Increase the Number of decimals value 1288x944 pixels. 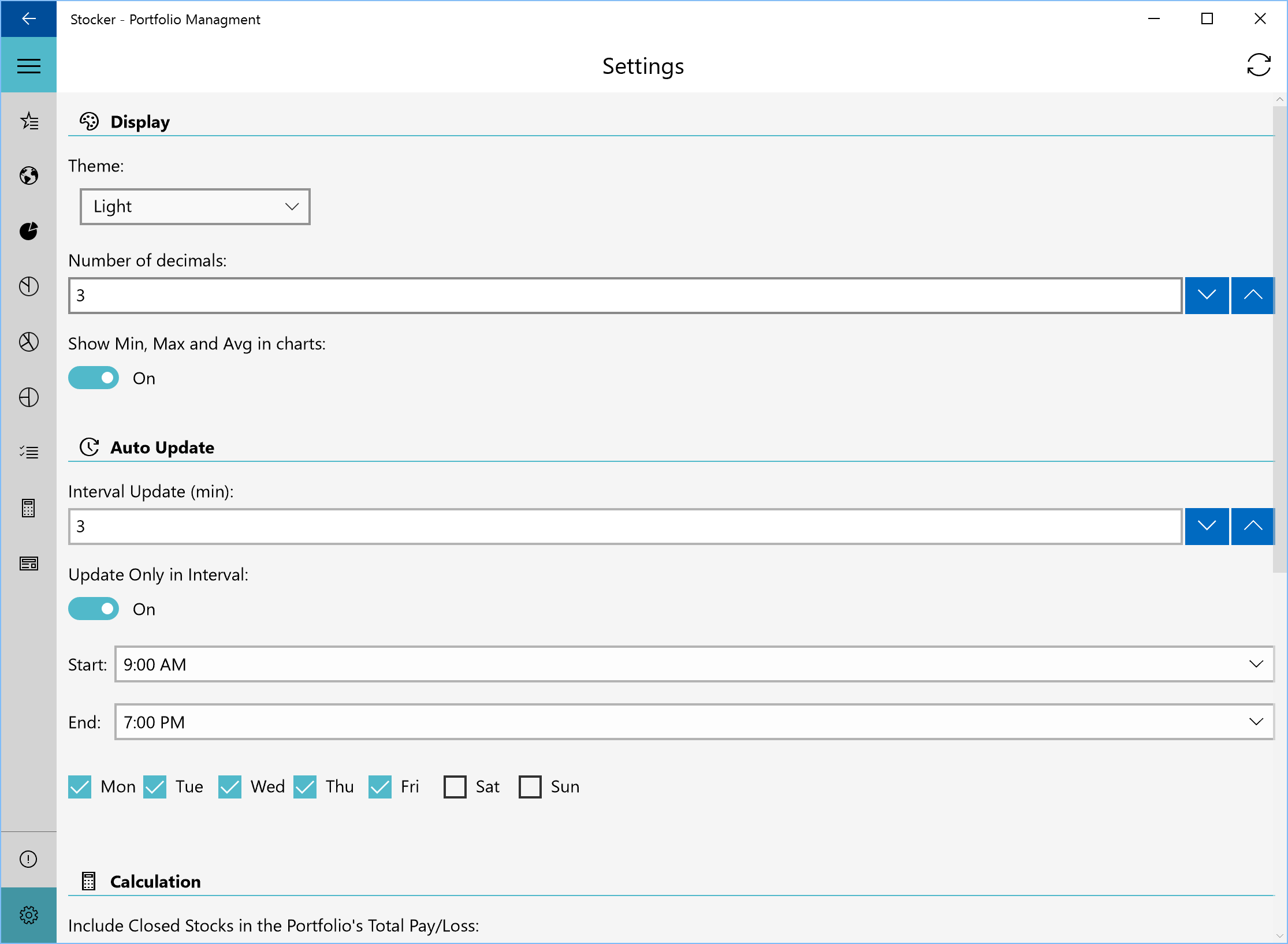pos(1252,296)
